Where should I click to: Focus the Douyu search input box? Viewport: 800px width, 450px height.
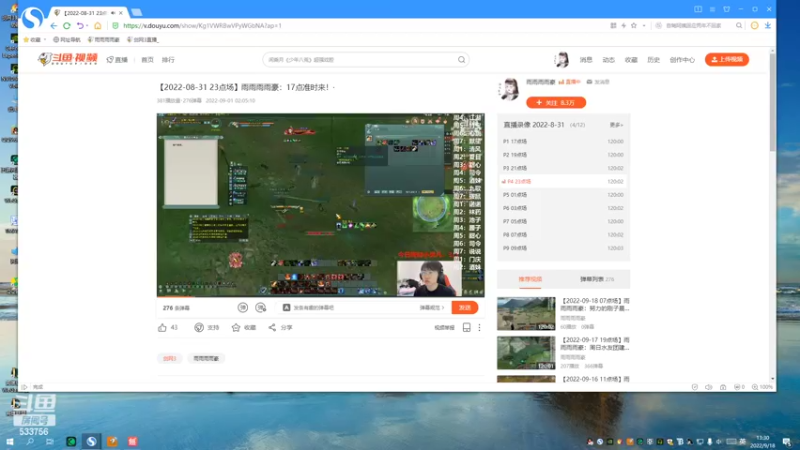pos(361,60)
